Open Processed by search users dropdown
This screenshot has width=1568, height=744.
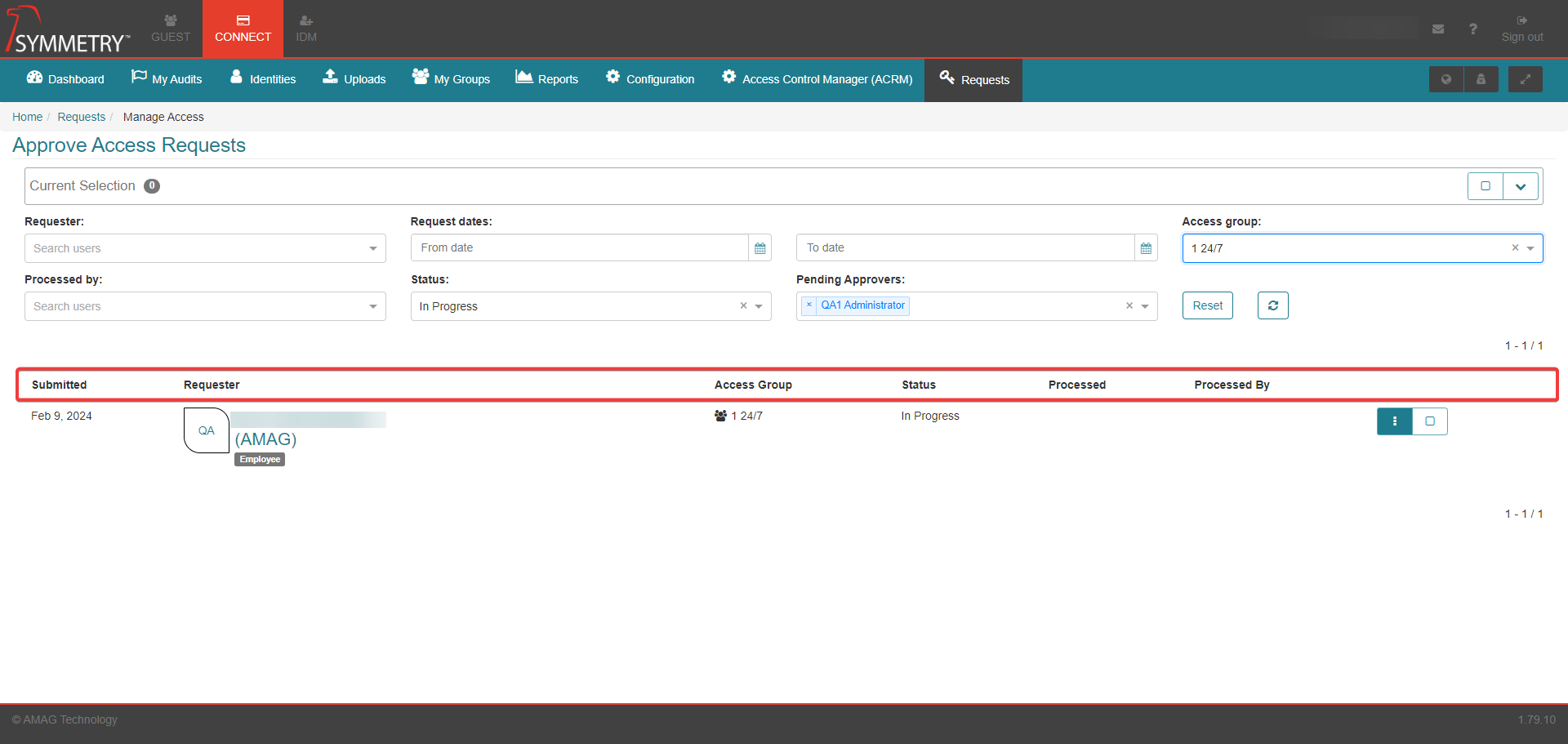coord(205,306)
